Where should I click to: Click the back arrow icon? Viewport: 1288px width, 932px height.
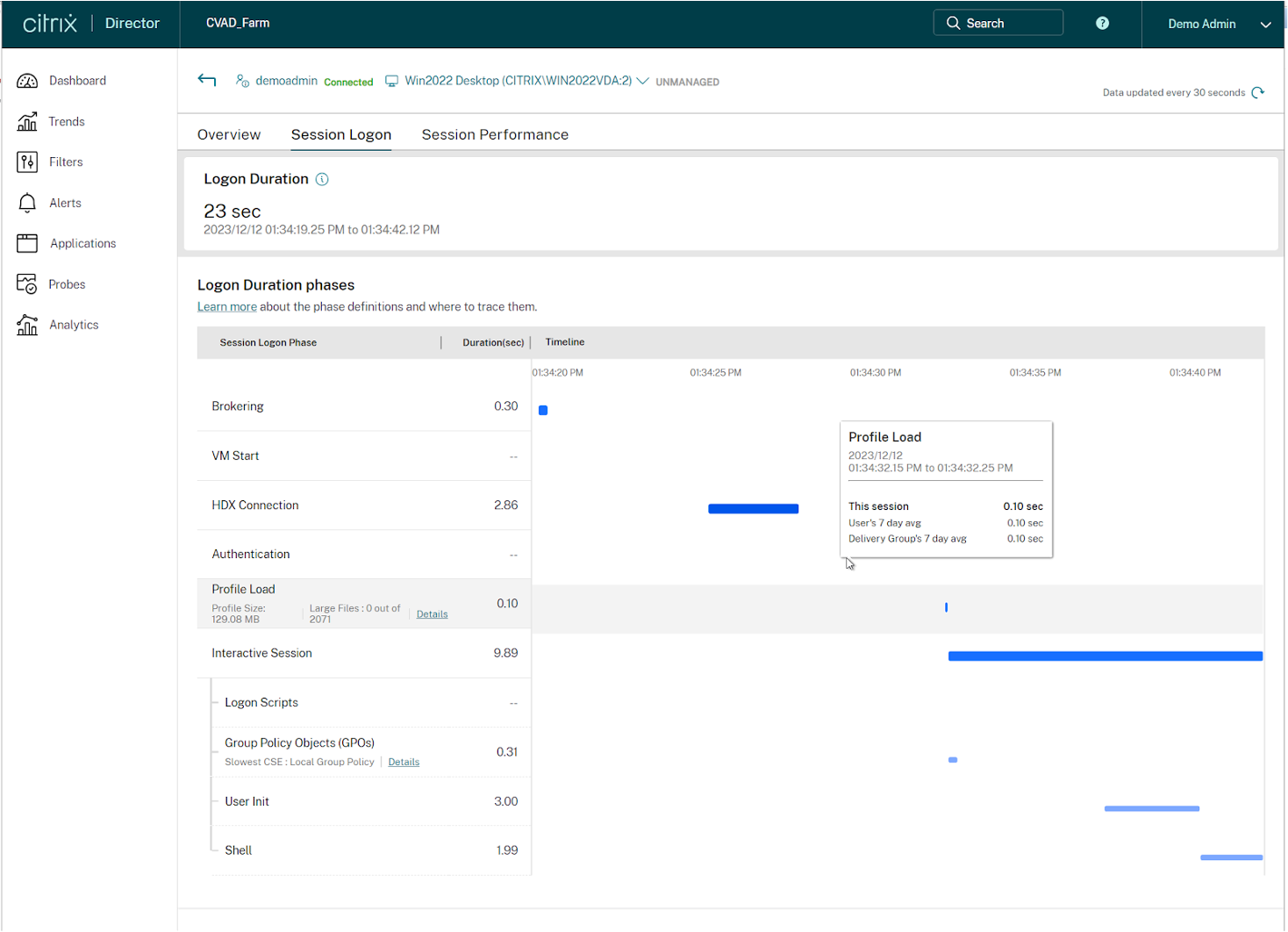pos(207,81)
